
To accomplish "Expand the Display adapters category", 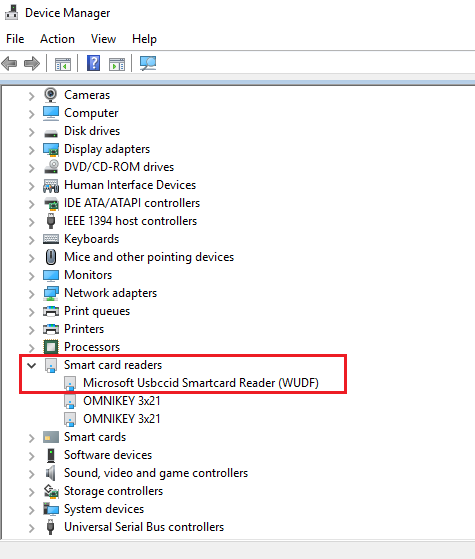I will 32,150.
